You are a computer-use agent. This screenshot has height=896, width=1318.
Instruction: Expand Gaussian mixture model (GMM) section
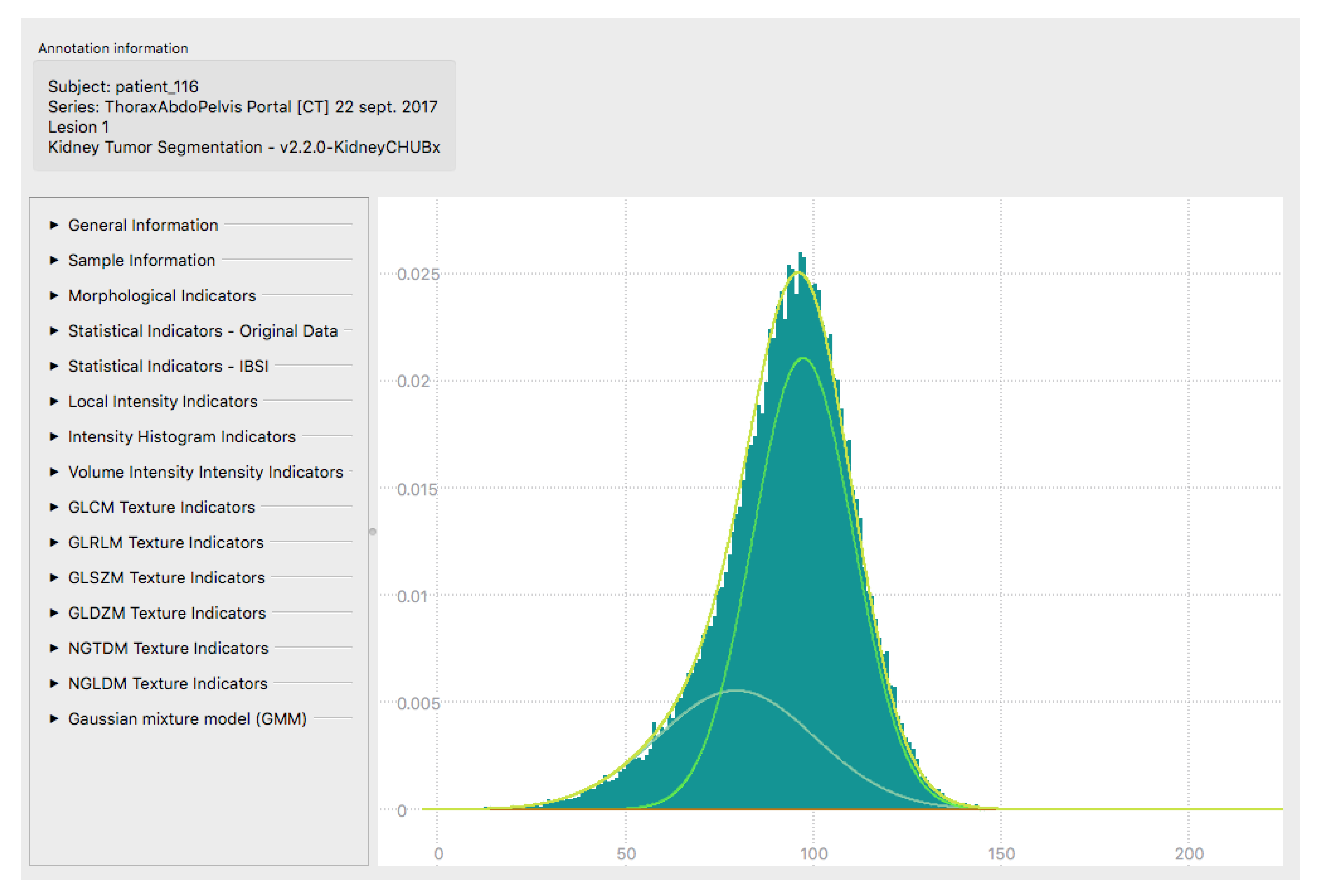point(54,718)
